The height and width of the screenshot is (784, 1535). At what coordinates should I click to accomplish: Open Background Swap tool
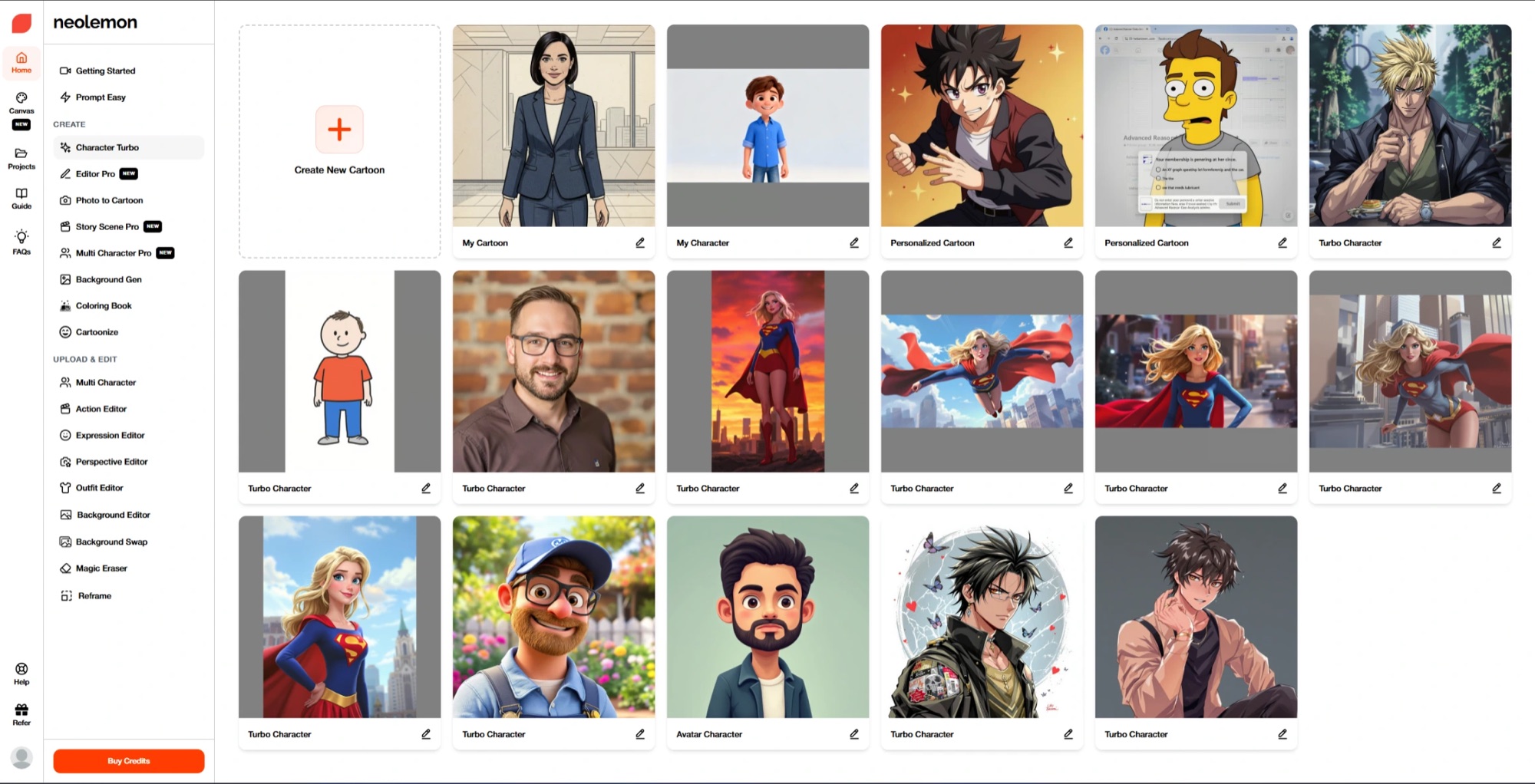click(128, 542)
